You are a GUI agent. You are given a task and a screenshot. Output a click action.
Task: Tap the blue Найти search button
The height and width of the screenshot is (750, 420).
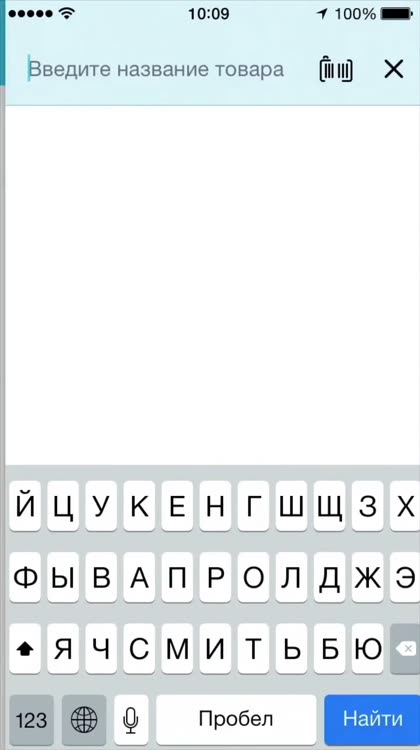tap(372, 719)
